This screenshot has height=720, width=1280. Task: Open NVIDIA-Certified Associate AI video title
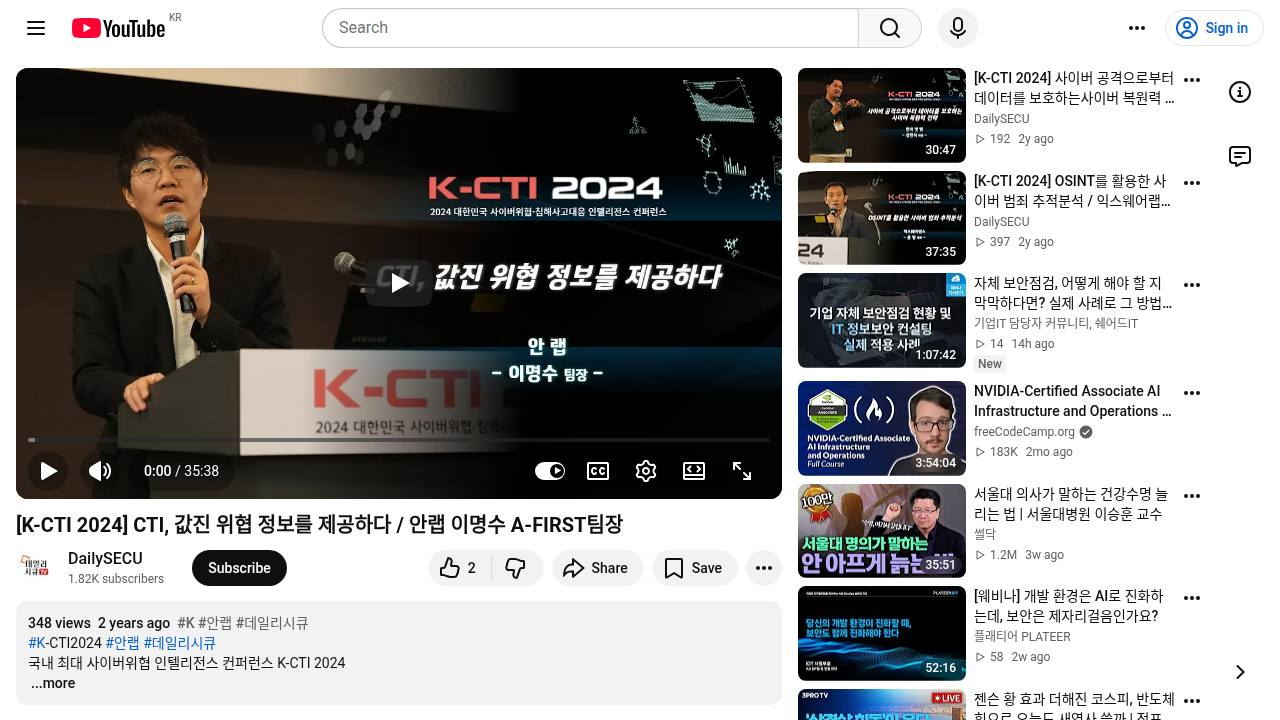[1072, 401]
